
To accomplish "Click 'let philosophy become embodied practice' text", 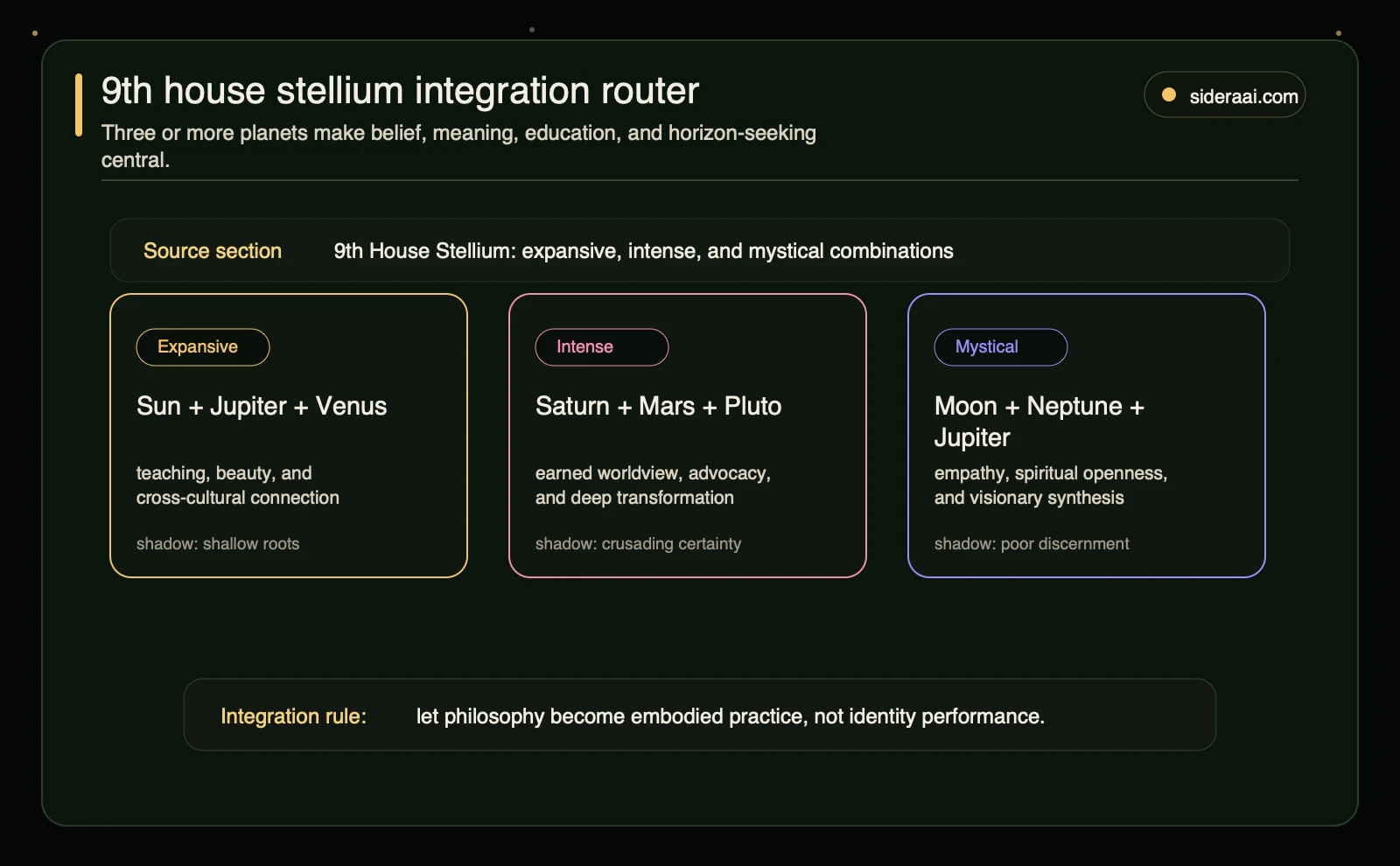I will pyautogui.click(x=730, y=716).
